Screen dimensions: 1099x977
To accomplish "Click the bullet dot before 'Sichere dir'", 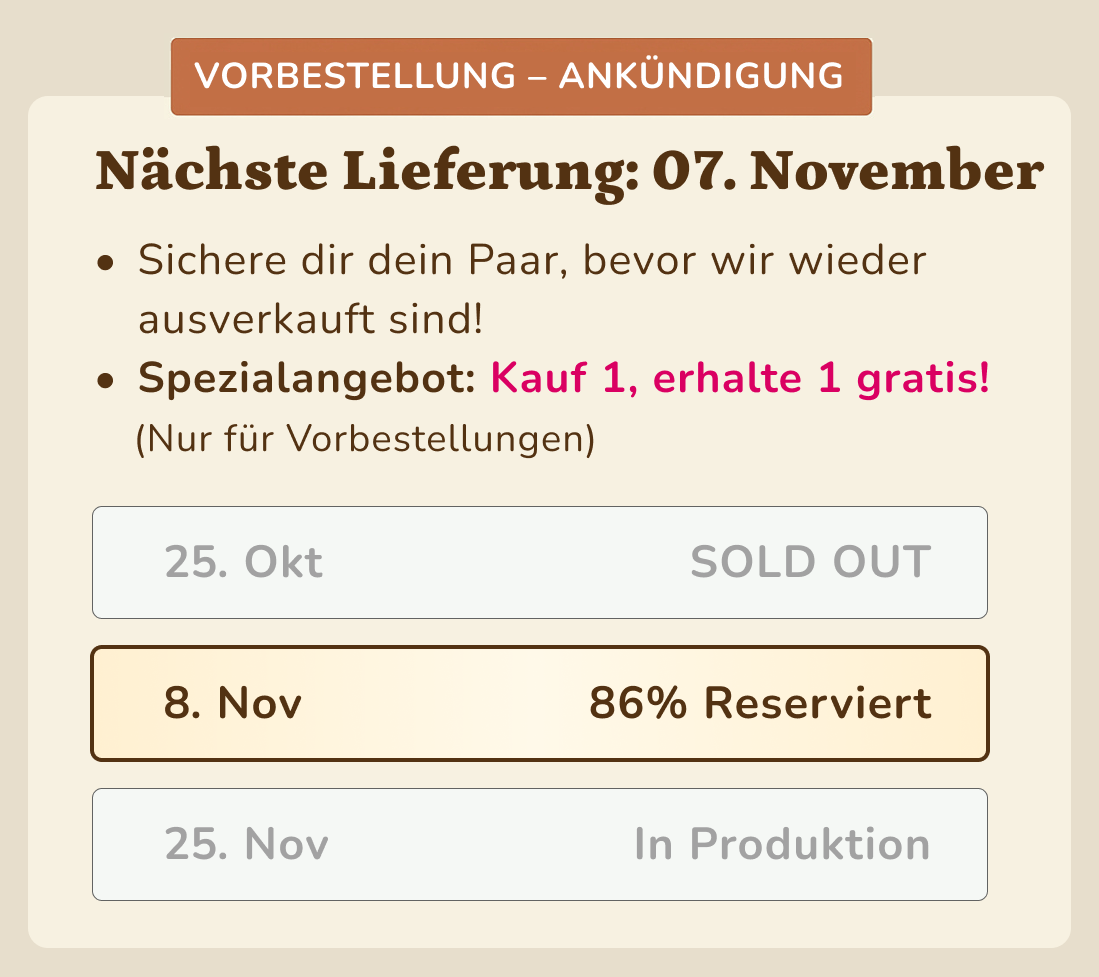I will click(x=105, y=264).
